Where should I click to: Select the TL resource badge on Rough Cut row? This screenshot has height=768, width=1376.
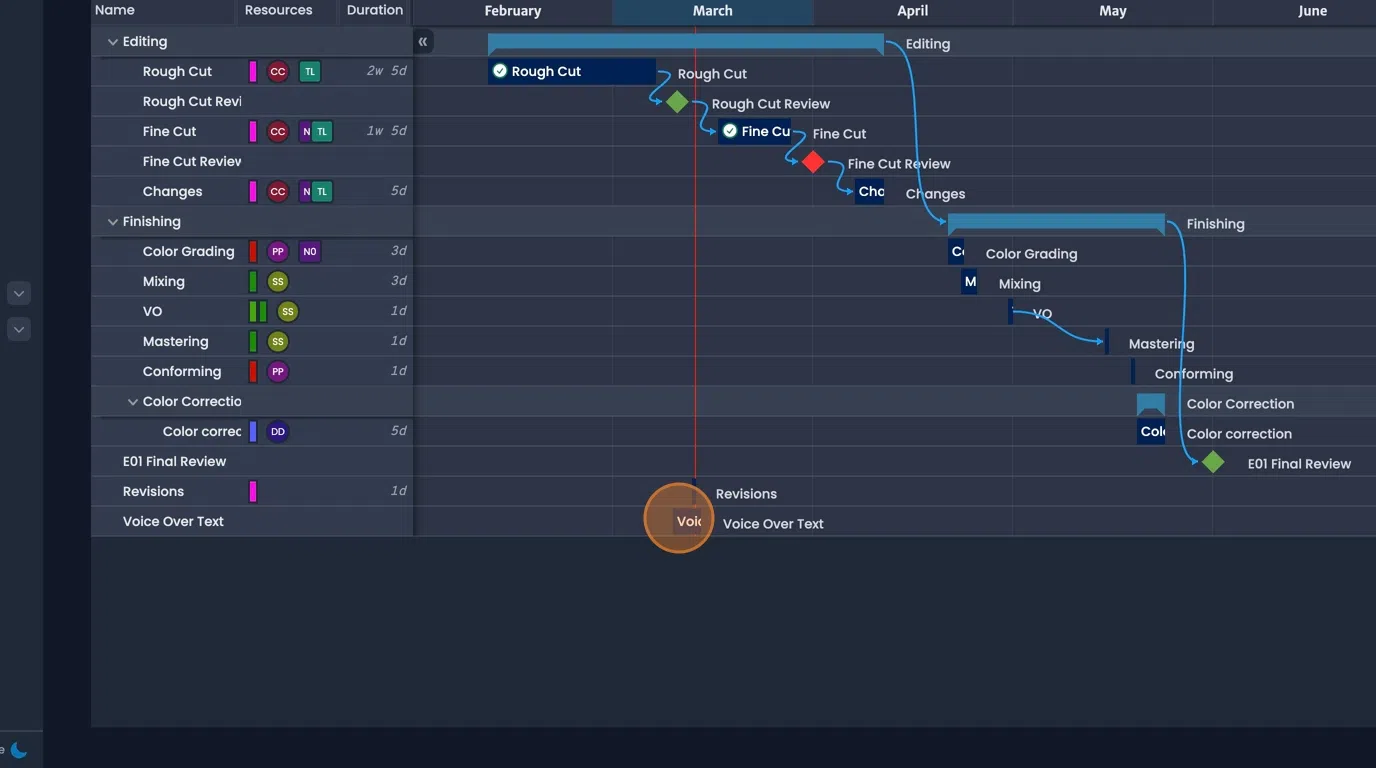point(309,71)
